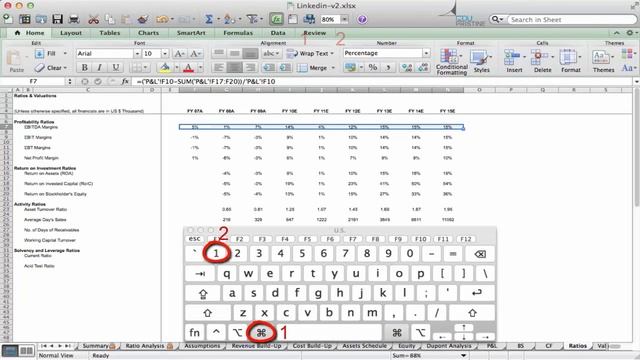Switch to the Assumptions sheet tab
This screenshot has width=640, height=360.
202,346
